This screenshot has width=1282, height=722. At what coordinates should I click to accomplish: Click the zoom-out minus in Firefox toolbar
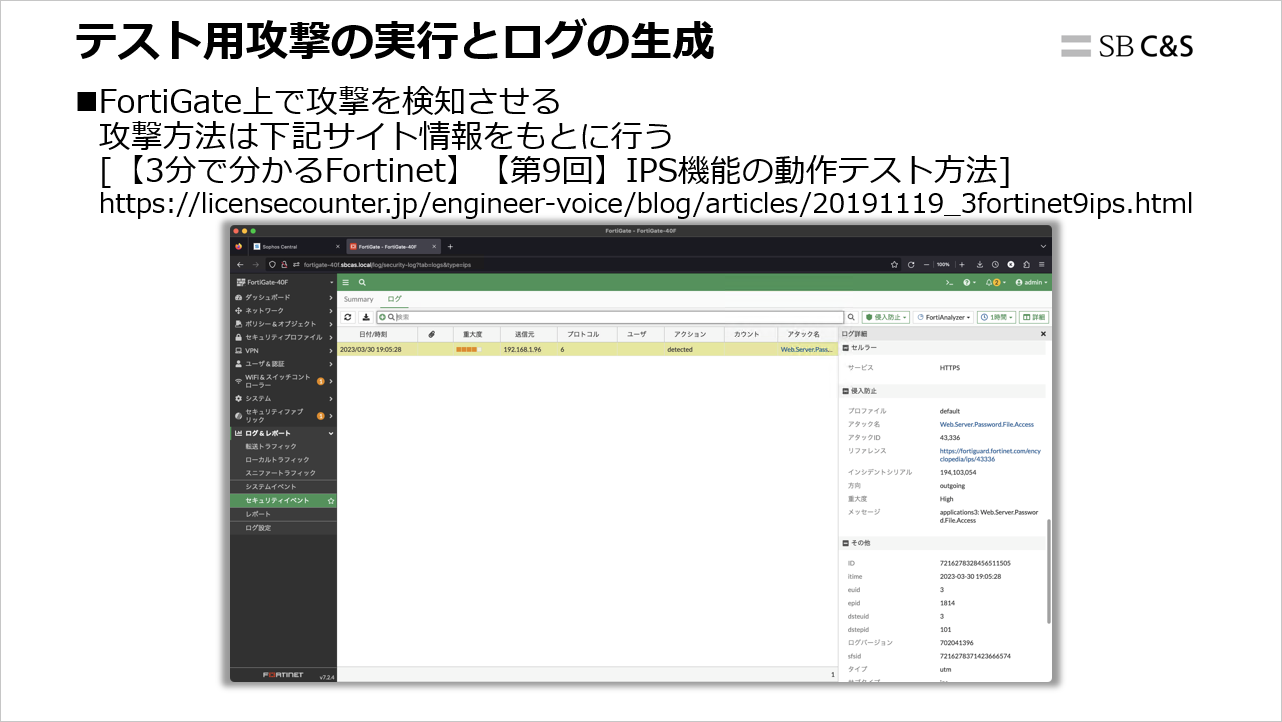pos(926,265)
